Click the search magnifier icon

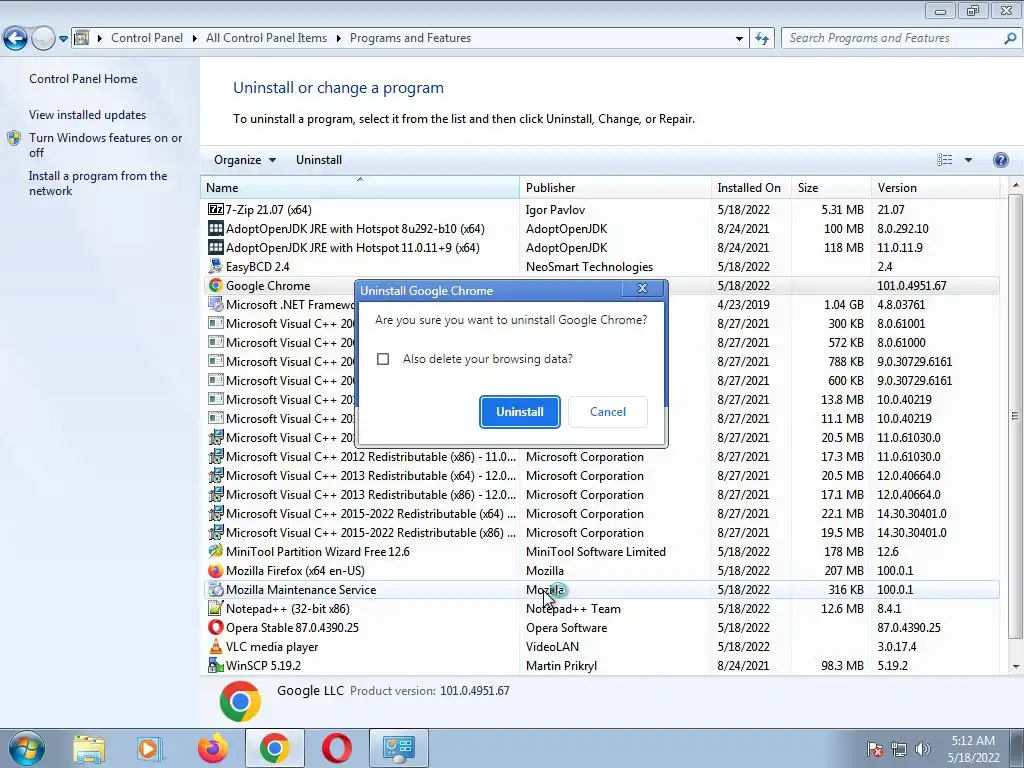(1010, 38)
